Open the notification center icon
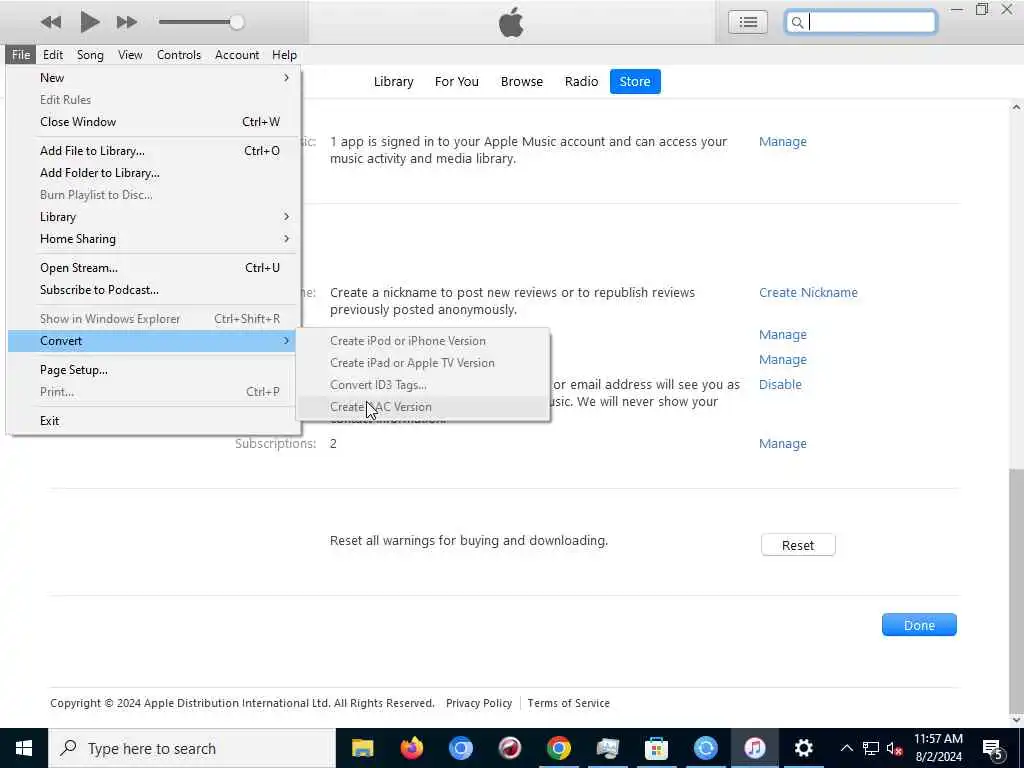 [993, 748]
